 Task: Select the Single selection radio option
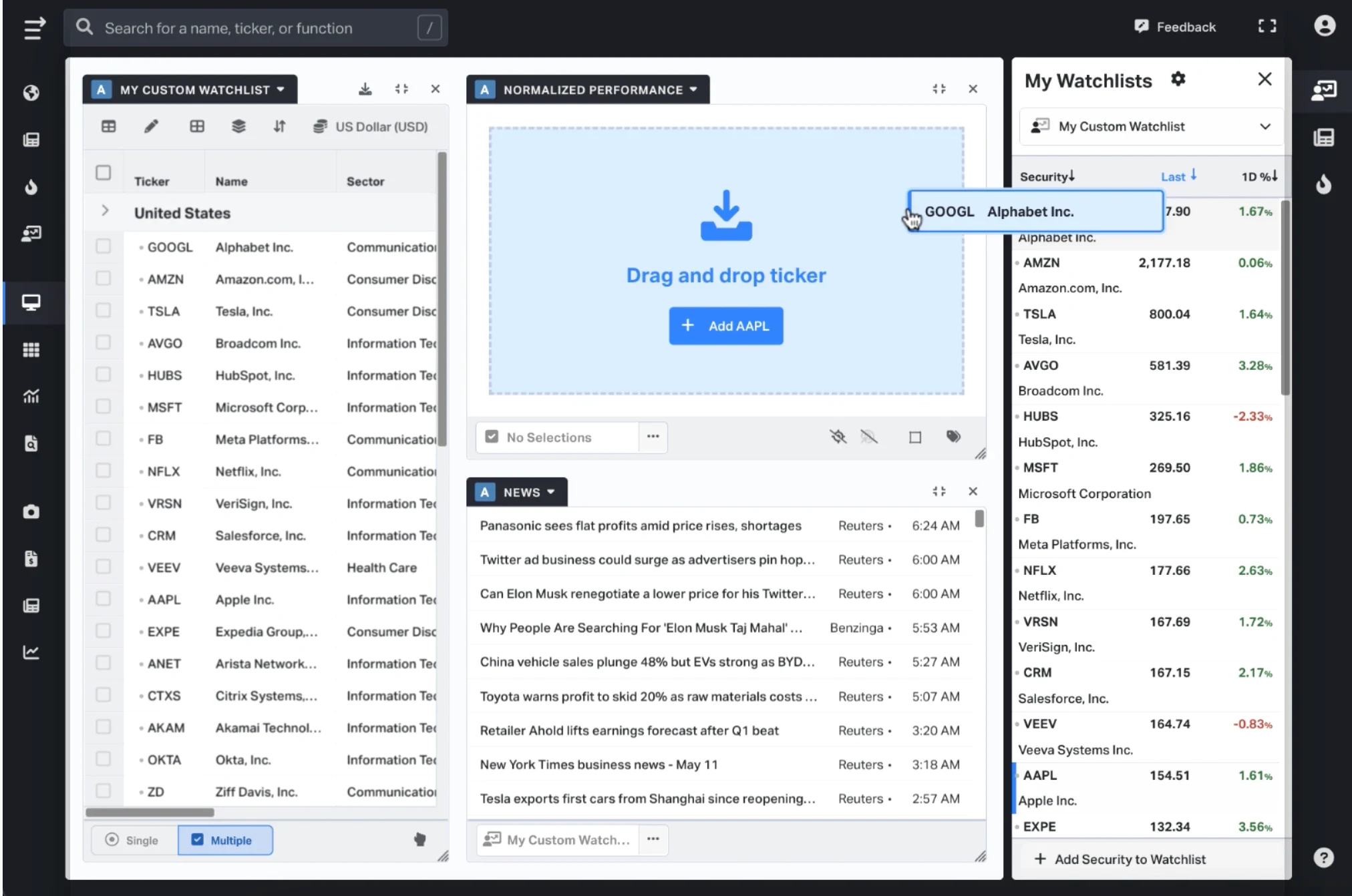[x=133, y=840]
